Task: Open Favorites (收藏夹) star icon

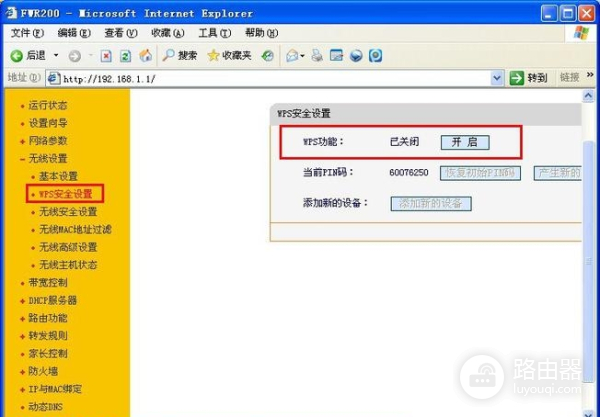Action: point(214,55)
